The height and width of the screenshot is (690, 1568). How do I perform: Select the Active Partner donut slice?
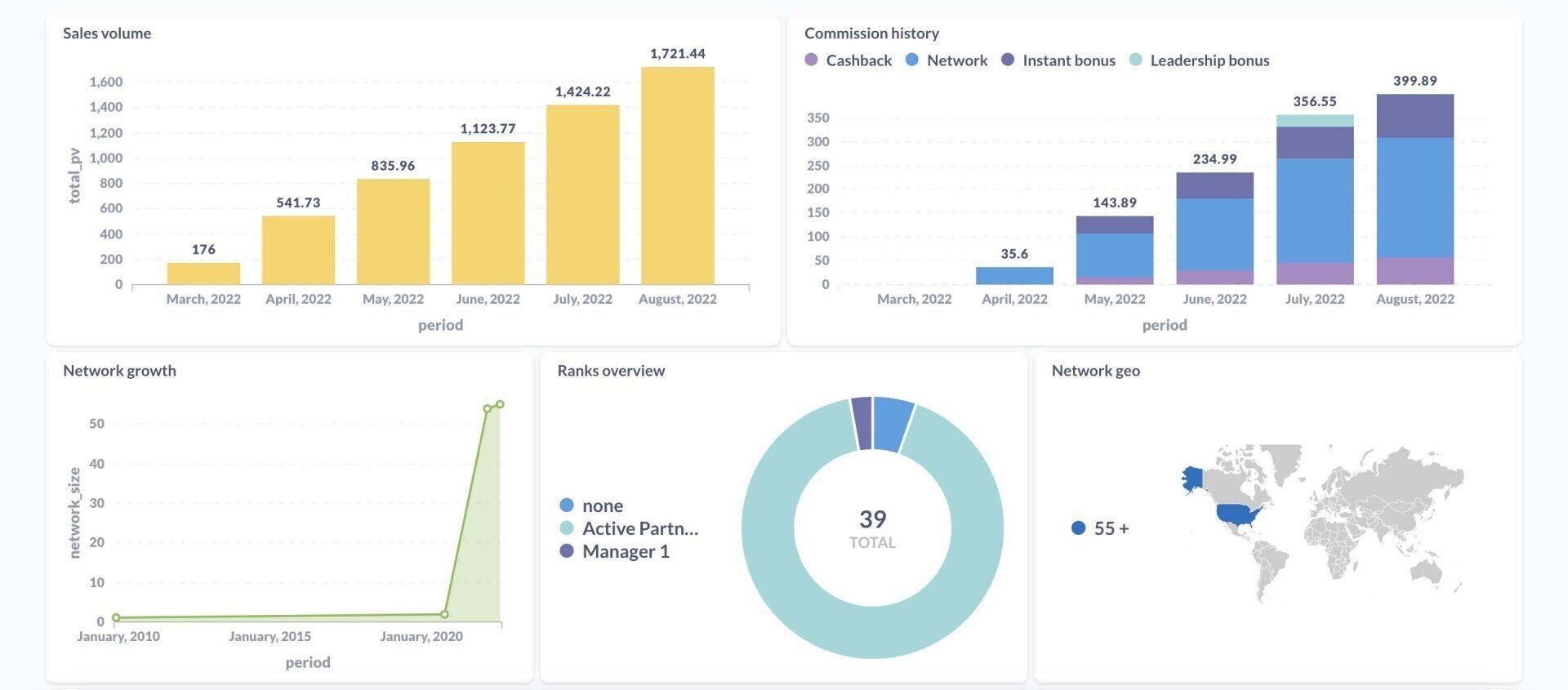point(872,633)
